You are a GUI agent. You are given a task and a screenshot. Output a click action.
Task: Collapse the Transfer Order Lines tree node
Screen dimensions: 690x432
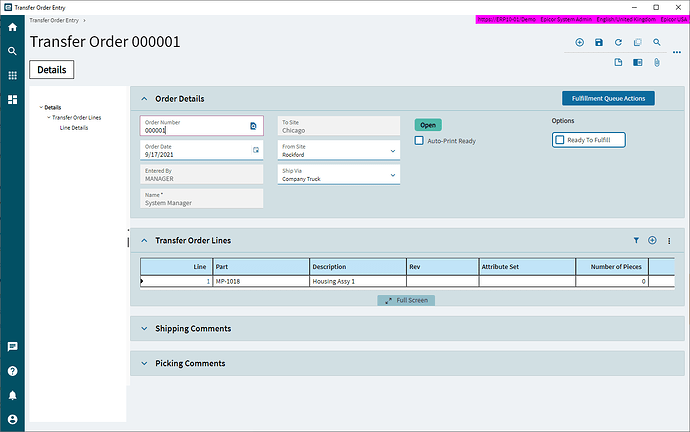[49, 117]
